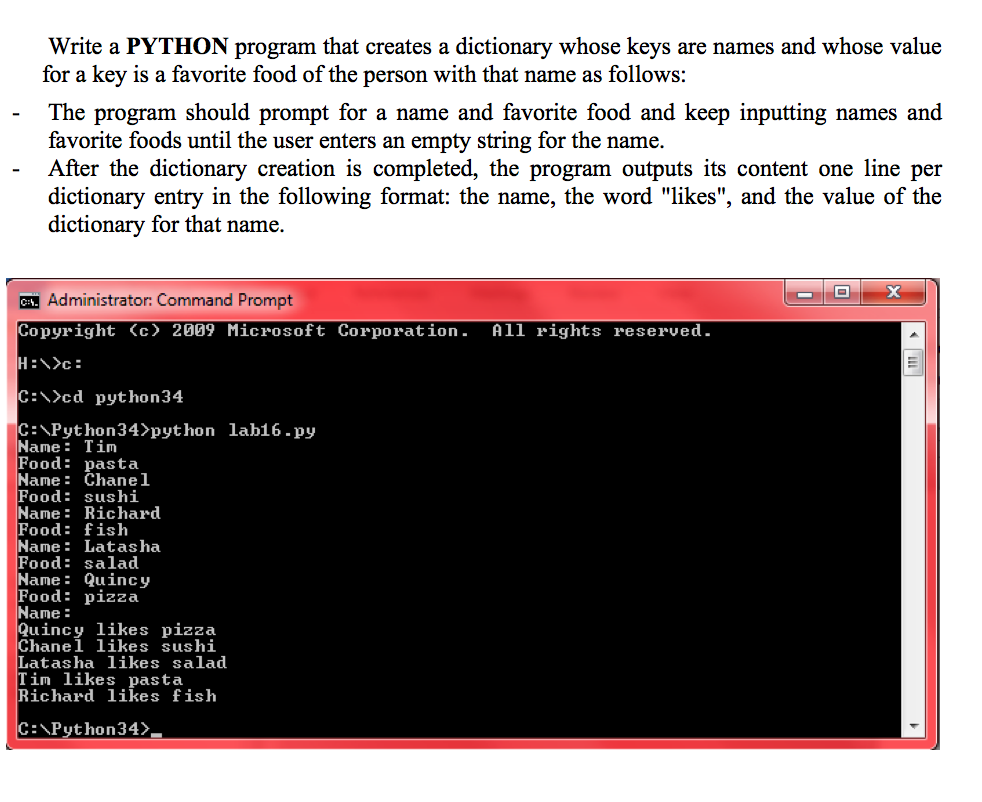
Task: Maximize the Command Prompt window
Action: pos(842,292)
